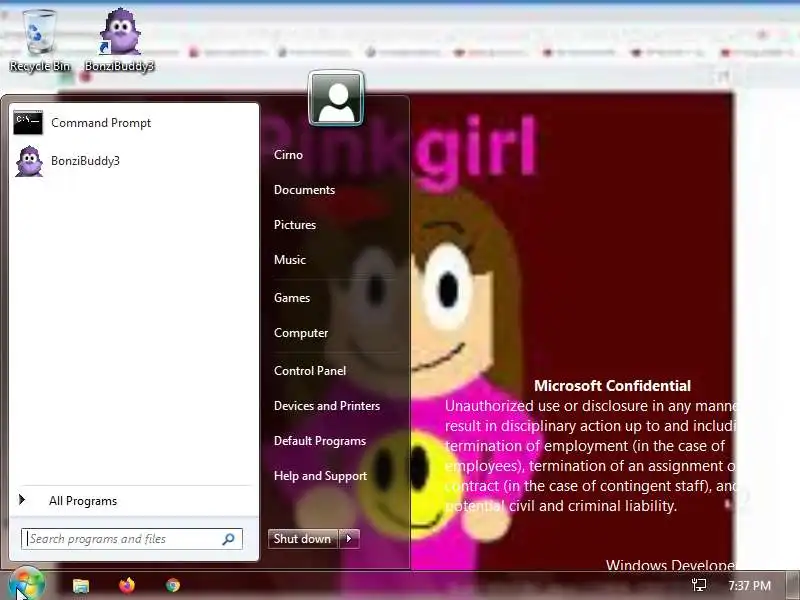Open Default Programs
The image size is (800, 600).
[x=320, y=441]
